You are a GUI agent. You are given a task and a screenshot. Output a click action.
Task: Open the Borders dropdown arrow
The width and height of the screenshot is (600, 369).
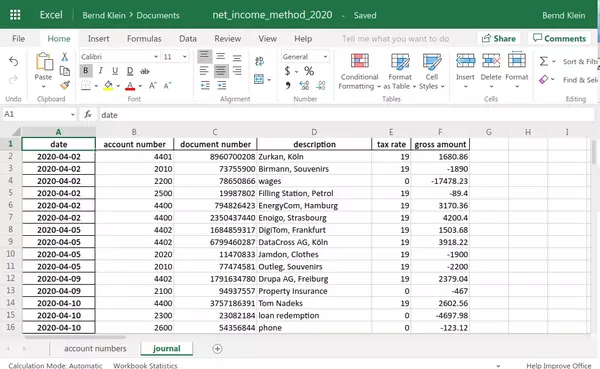[x=96, y=86]
